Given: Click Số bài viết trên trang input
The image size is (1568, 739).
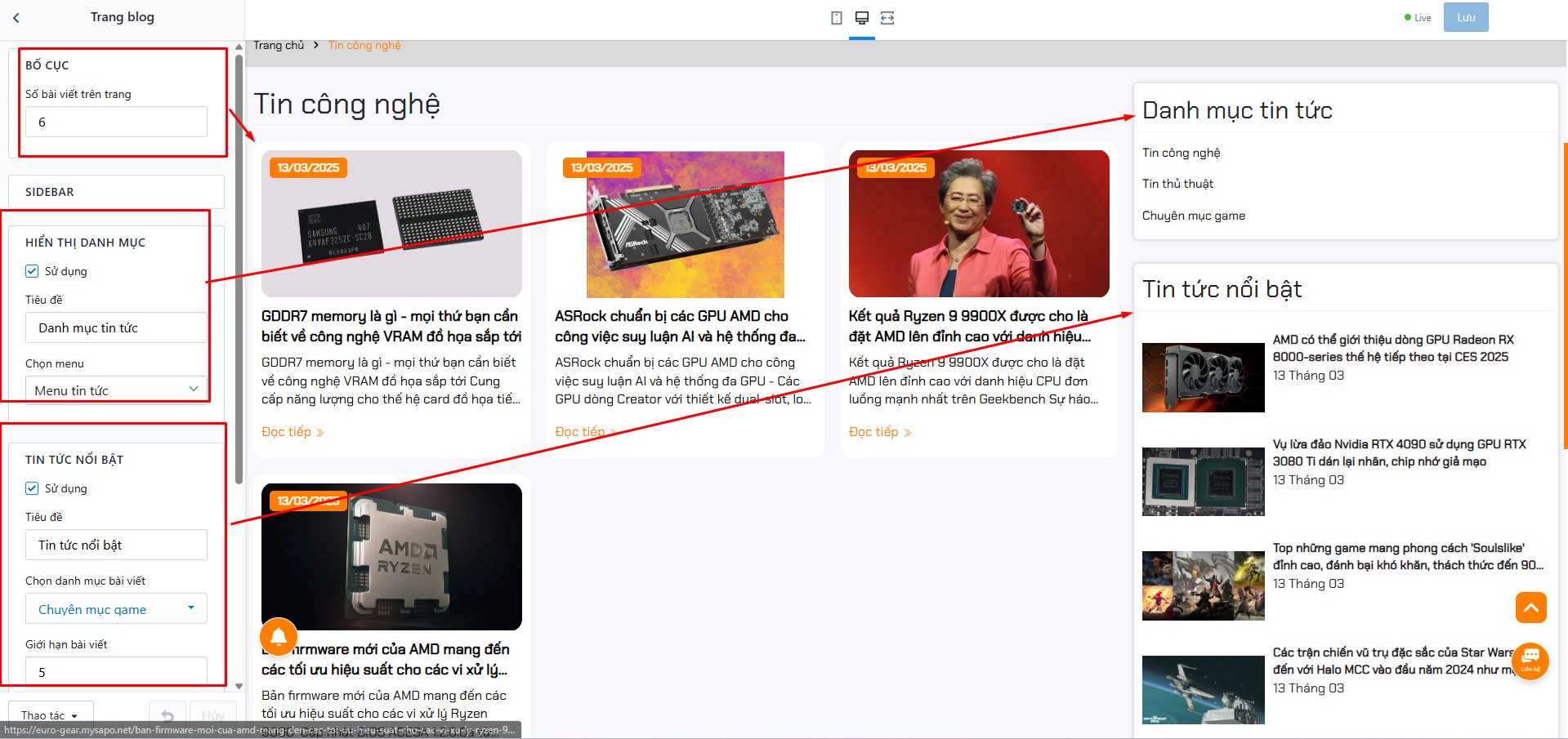Looking at the screenshot, I should coord(116,122).
